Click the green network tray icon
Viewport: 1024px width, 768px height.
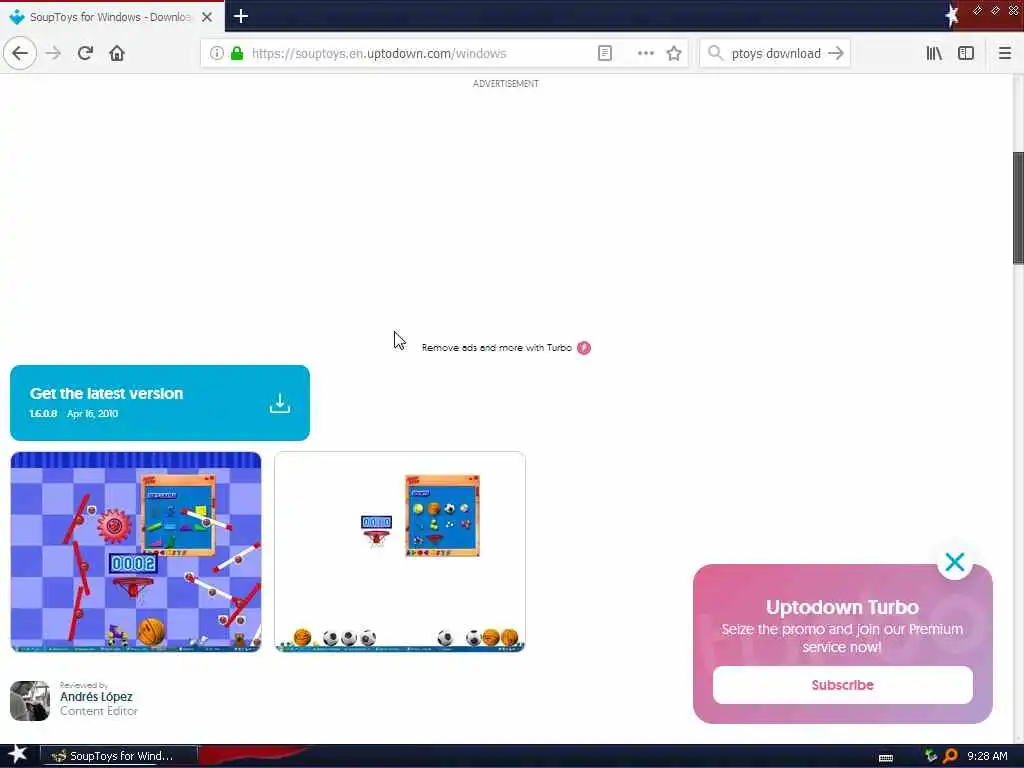tap(931, 756)
